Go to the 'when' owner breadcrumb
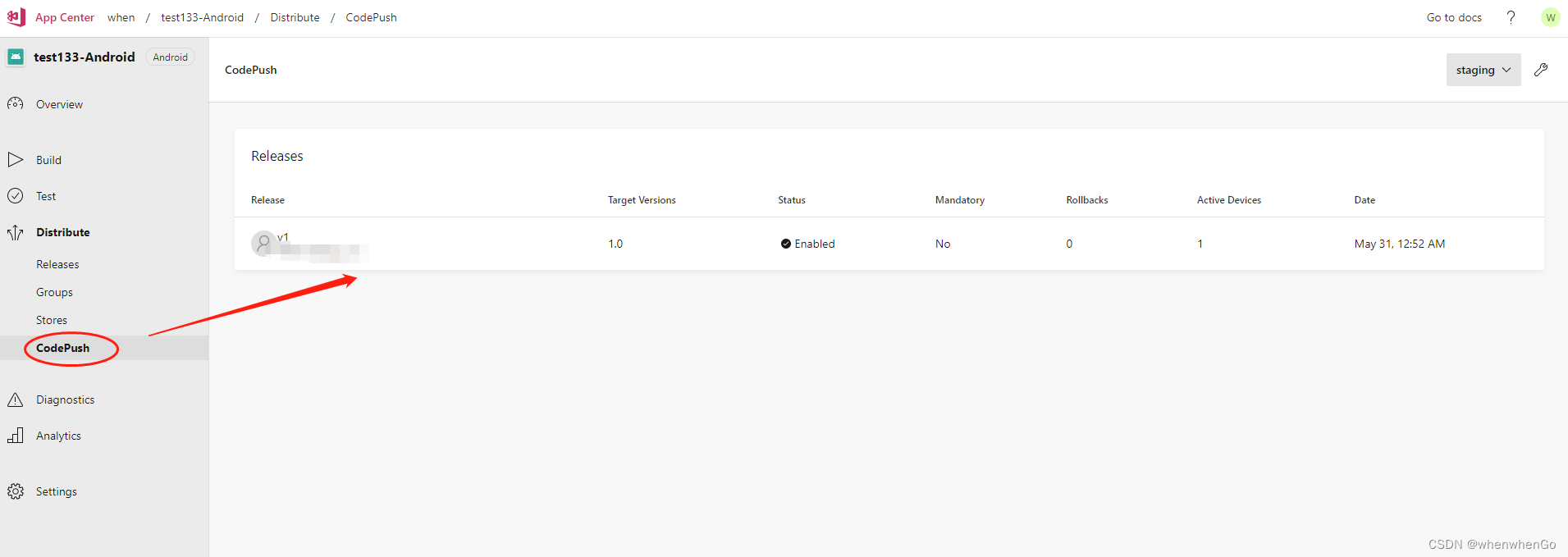Viewport: 1568px width, 557px height. 121,17
